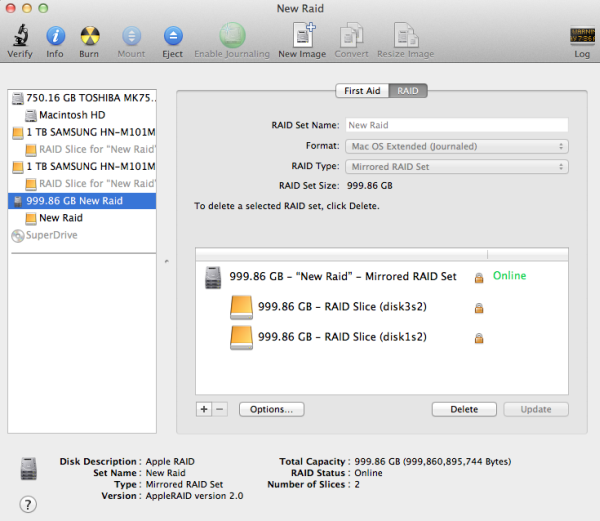600x521 pixels.
Task: Open the Options... button
Action: (271, 409)
